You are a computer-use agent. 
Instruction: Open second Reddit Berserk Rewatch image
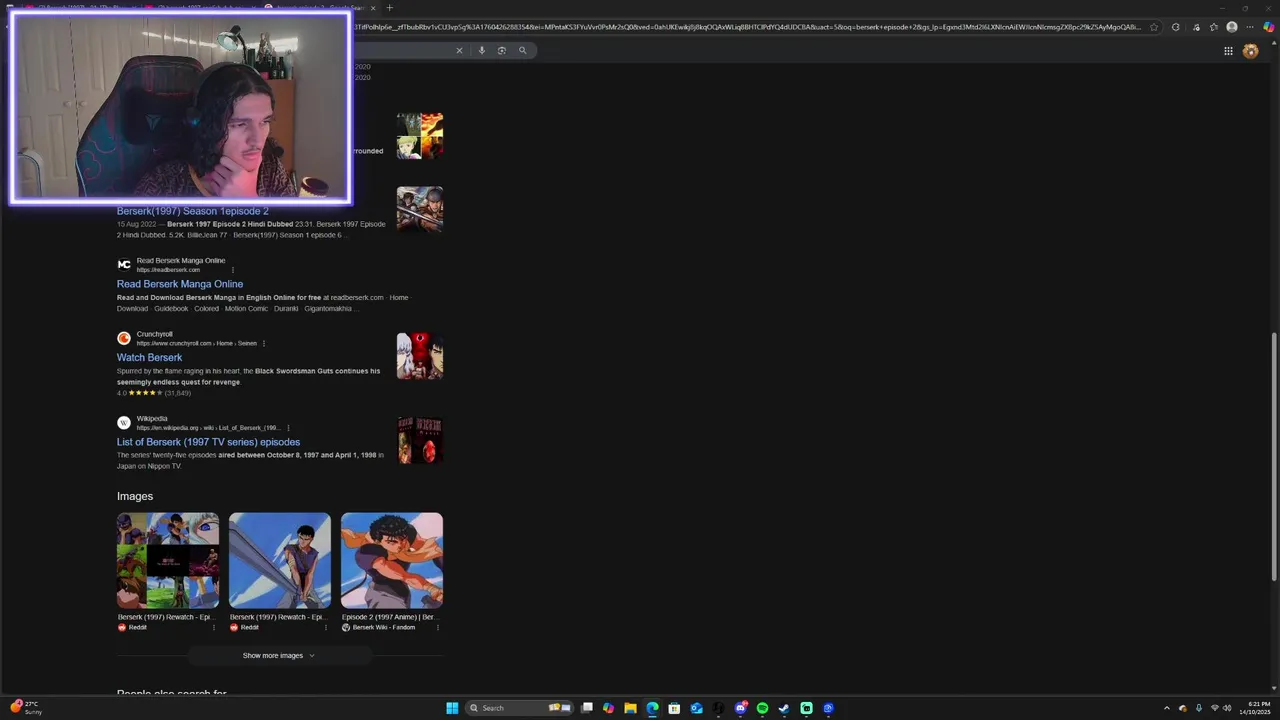coord(280,560)
